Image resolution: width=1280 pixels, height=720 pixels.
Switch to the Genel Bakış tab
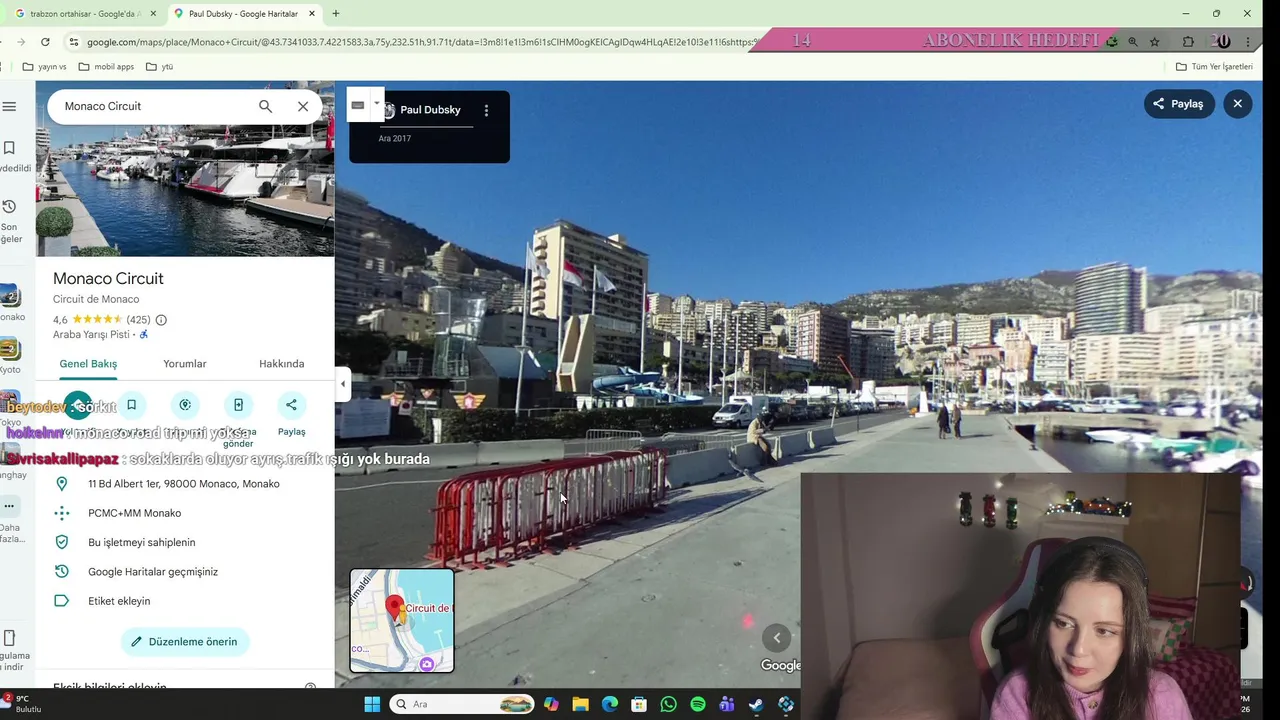click(88, 364)
